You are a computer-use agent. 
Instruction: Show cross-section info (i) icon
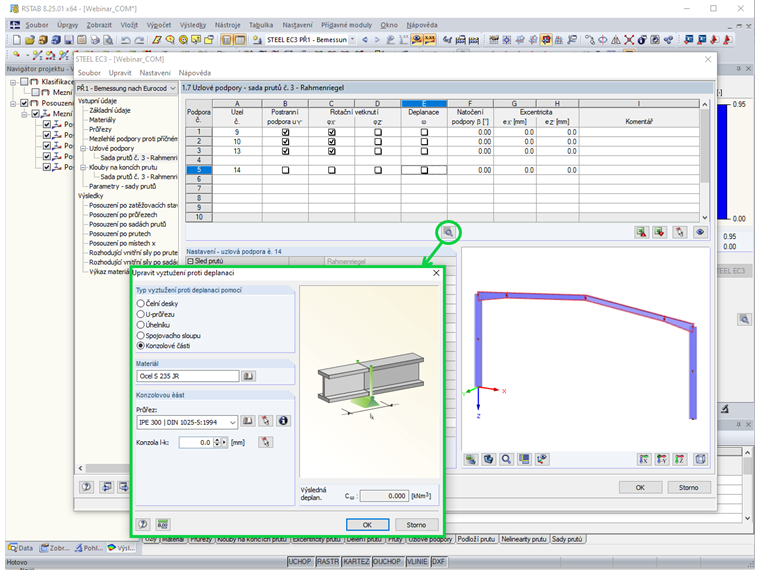click(x=283, y=421)
